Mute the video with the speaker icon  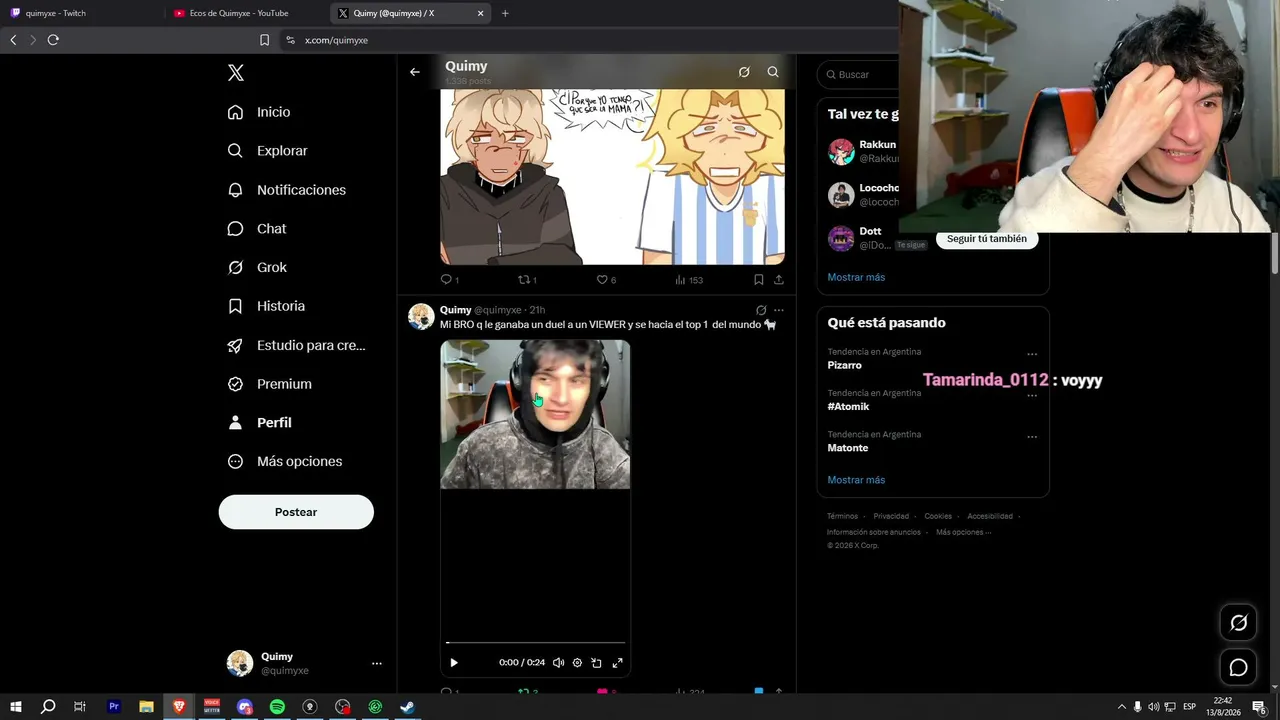(x=558, y=663)
